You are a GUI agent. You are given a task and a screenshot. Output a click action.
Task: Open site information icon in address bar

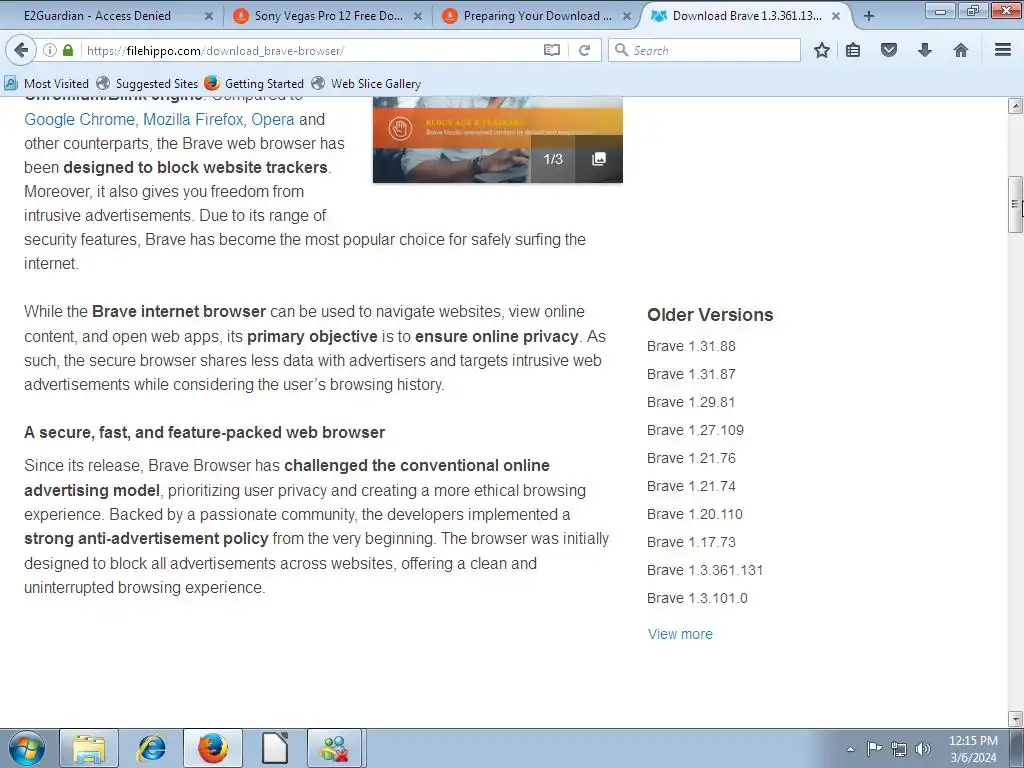pyautogui.click(x=50, y=50)
